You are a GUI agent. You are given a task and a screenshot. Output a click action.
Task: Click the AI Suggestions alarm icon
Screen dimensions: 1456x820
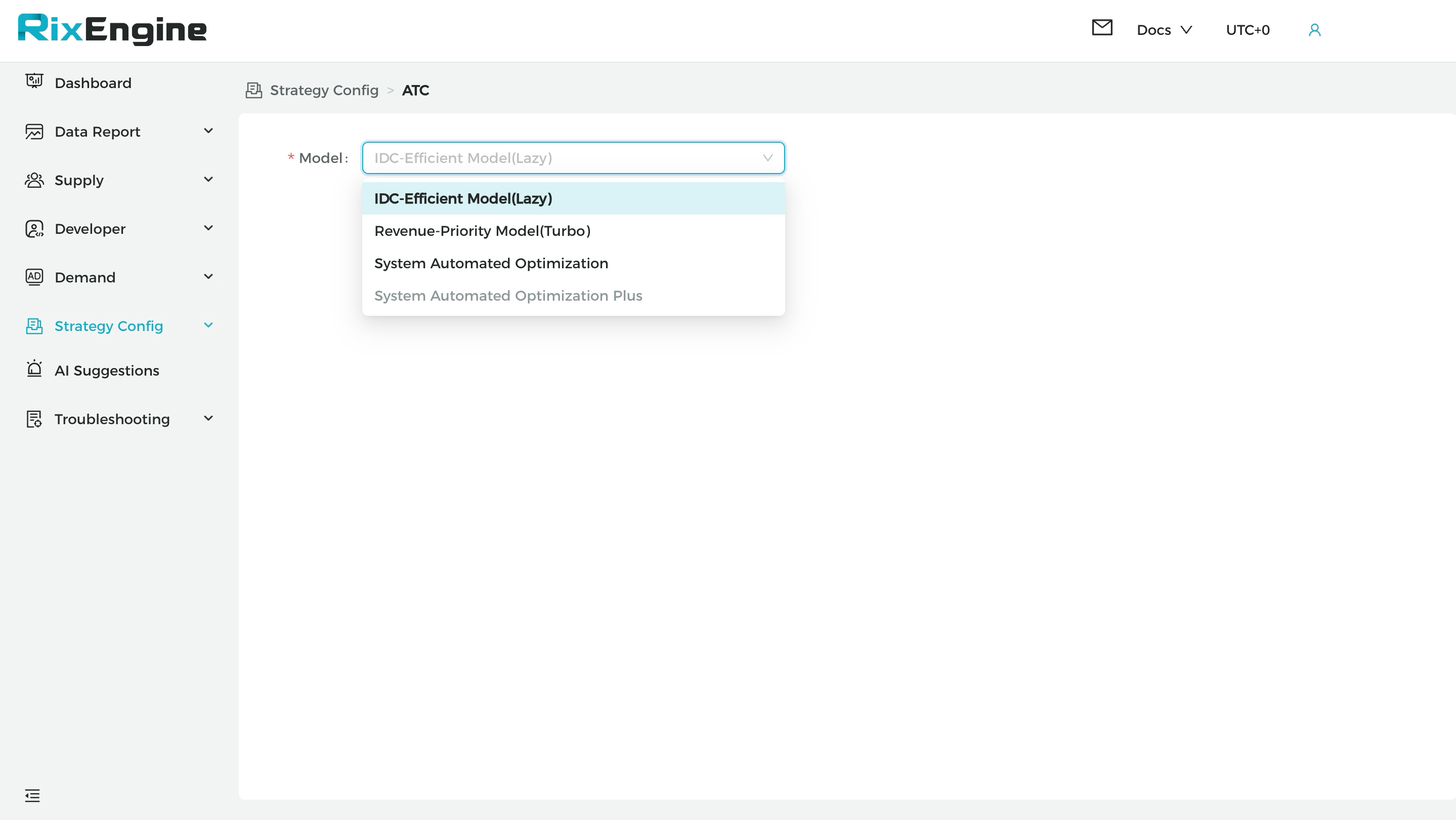pyautogui.click(x=34, y=368)
